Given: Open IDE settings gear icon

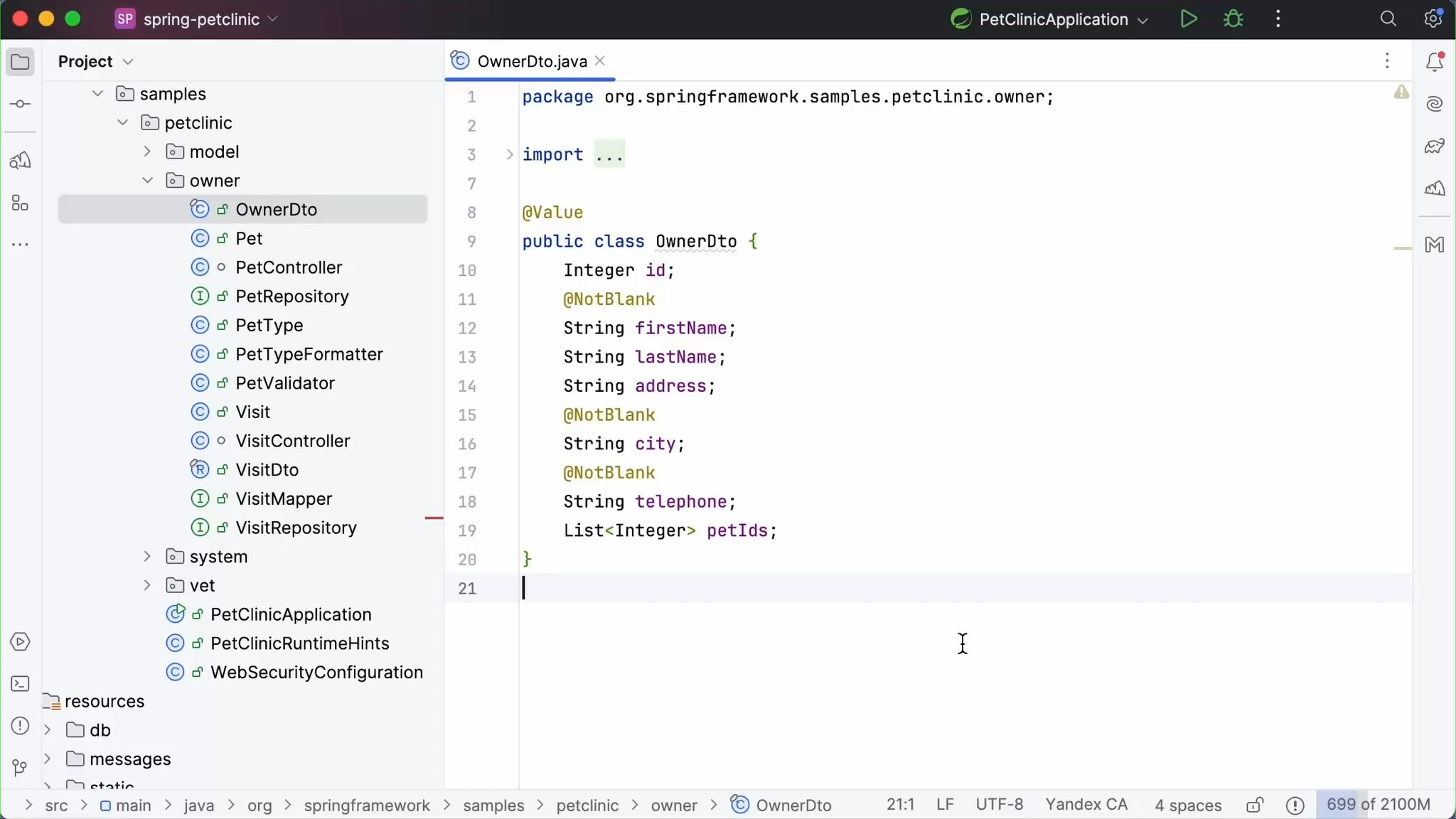Looking at the screenshot, I should tap(1433, 19).
